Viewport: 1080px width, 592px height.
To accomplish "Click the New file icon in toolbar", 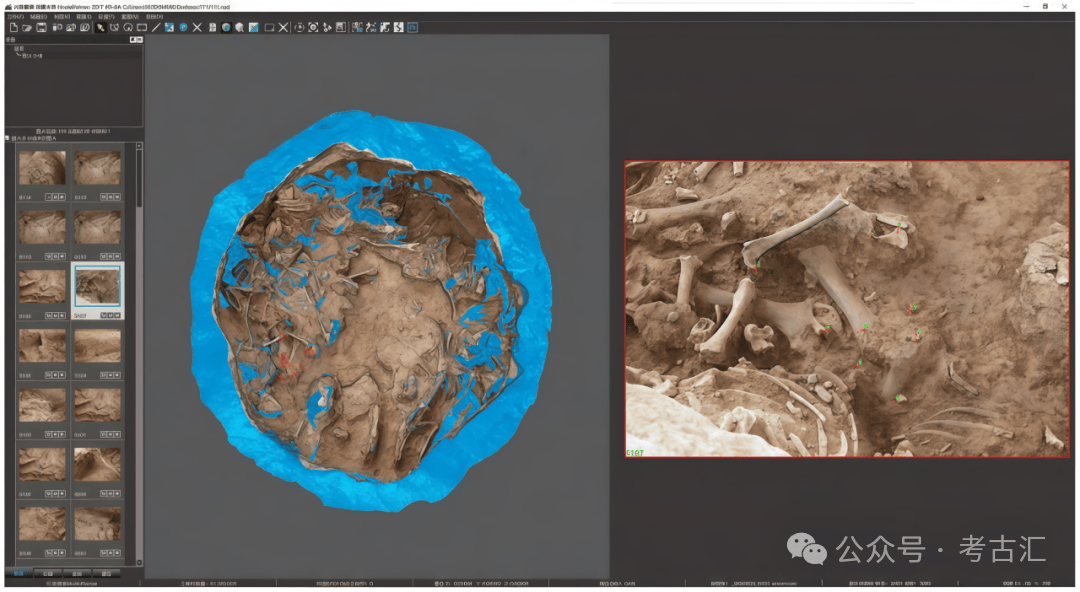I will pos(13,27).
